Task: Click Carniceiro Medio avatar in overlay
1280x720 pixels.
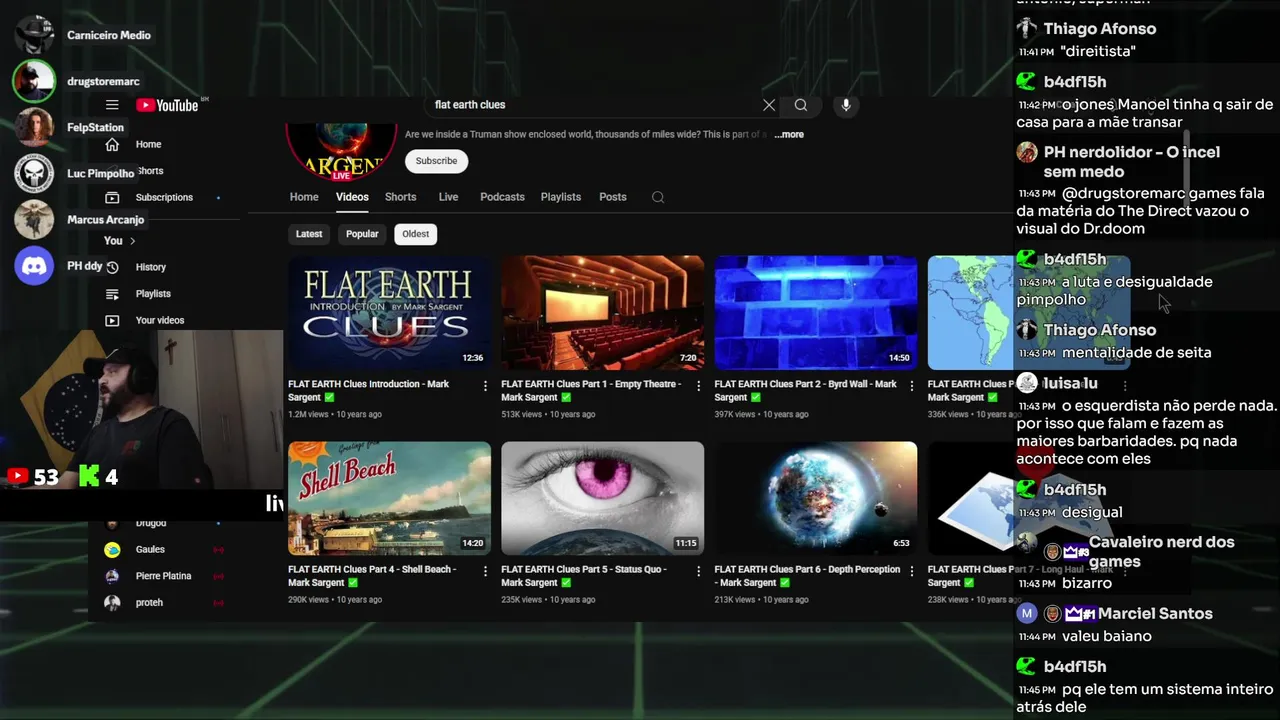Action: point(34,35)
